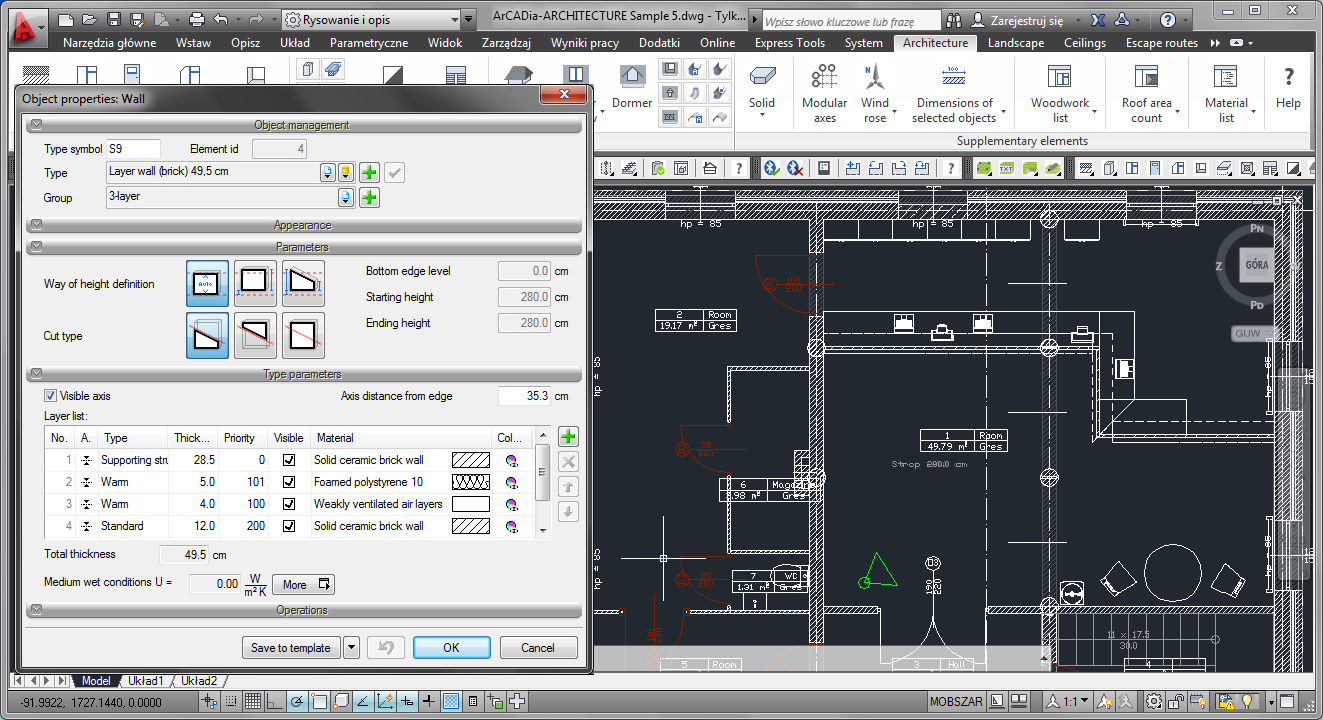The width and height of the screenshot is (1323, 720).
Task: Open color picker for Solid ceramic brick wall
Action: coord(511,460)
